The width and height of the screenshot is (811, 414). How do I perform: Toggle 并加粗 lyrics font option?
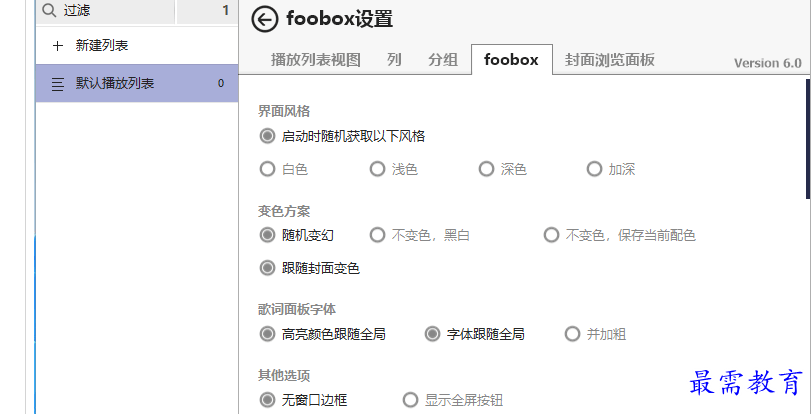coord(573,334)
